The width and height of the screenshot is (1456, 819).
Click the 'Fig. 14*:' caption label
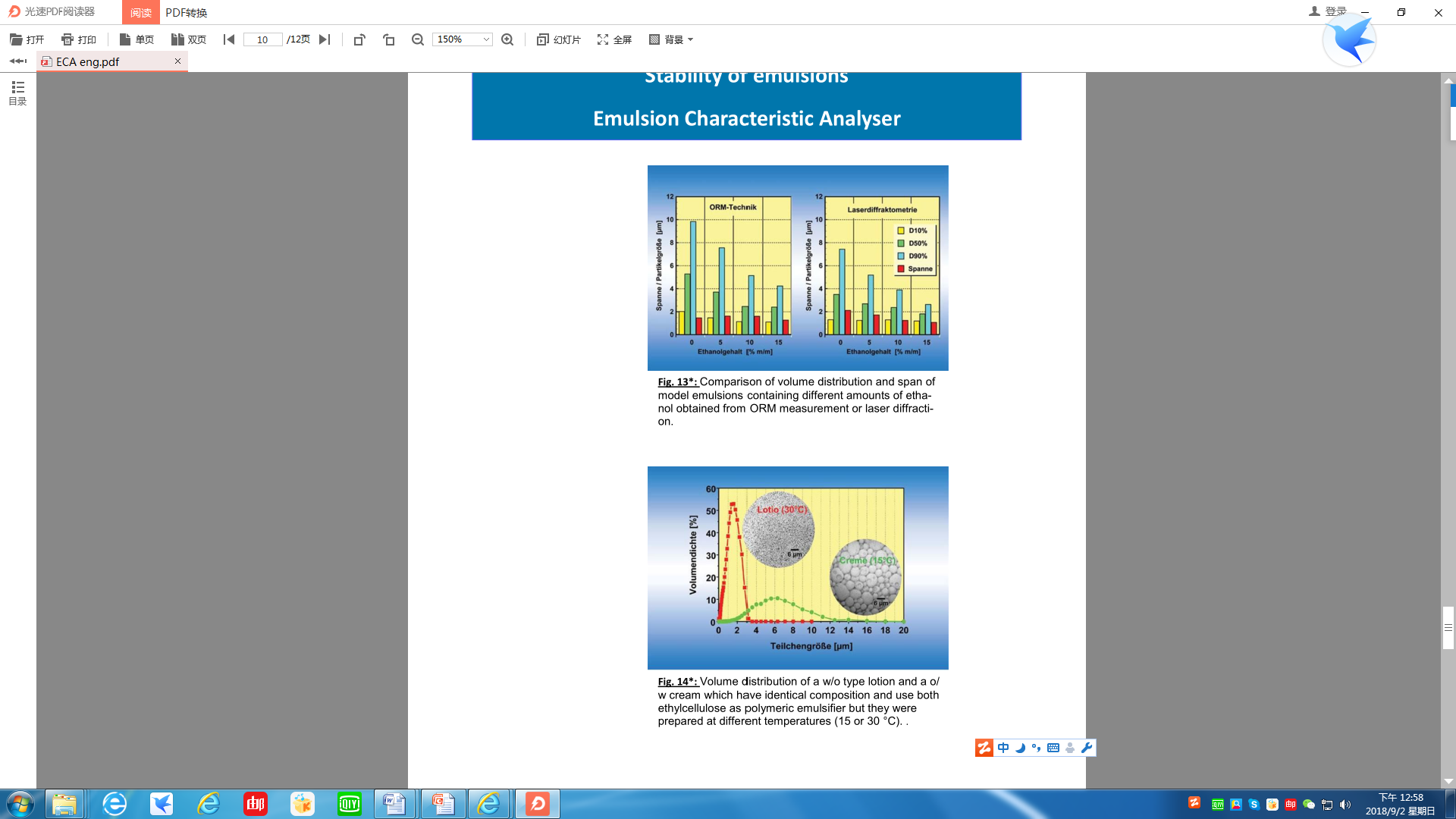677,682
